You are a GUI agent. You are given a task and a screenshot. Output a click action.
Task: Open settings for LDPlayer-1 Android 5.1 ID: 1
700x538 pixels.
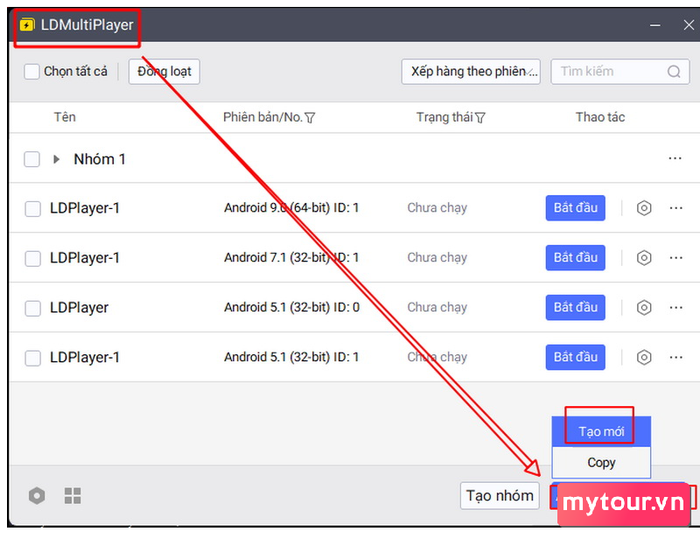644,357
